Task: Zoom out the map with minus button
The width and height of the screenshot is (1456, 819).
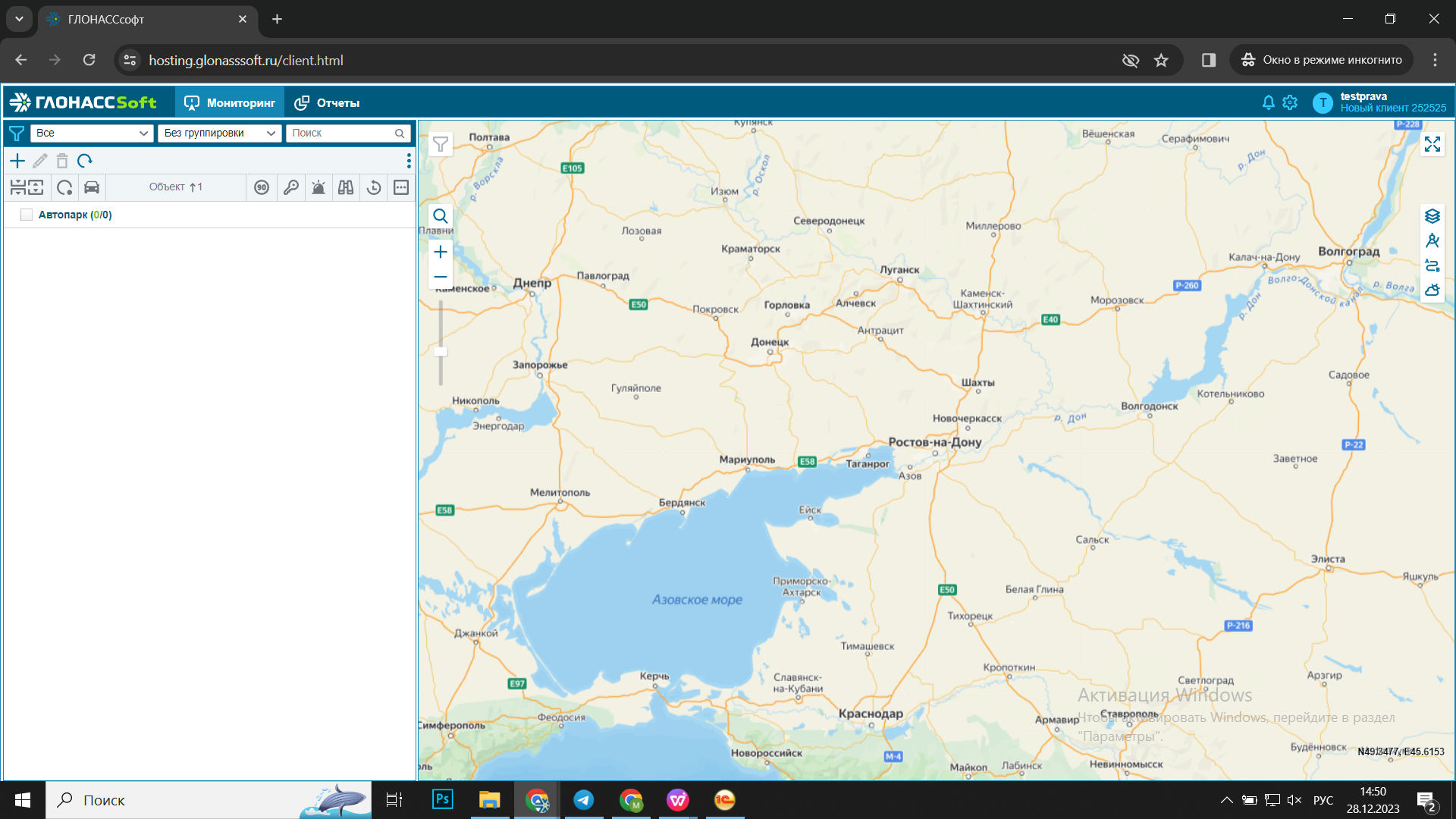Action: 441,277
